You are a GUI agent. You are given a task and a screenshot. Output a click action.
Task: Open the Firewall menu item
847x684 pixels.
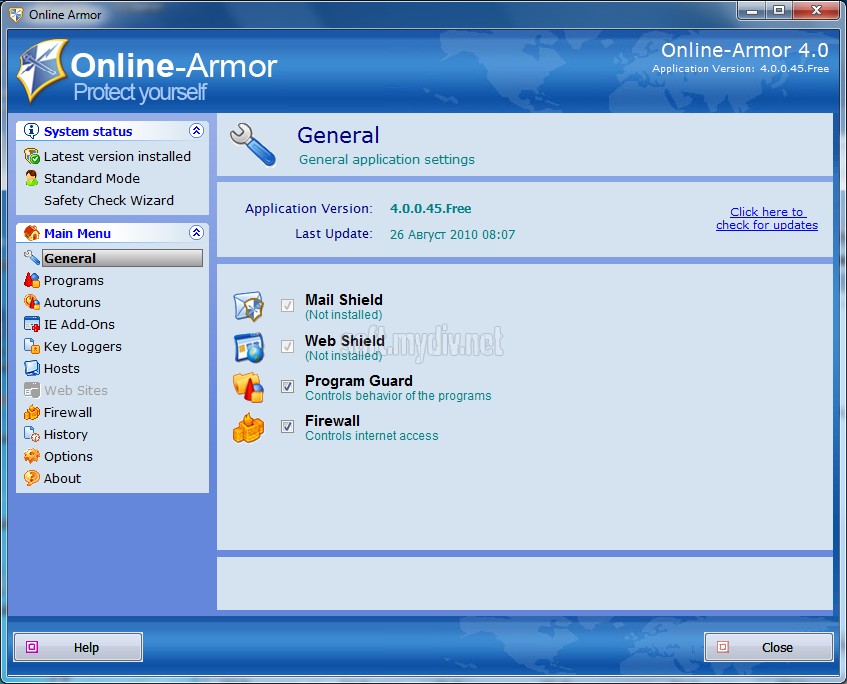click(x=68, y=412)
